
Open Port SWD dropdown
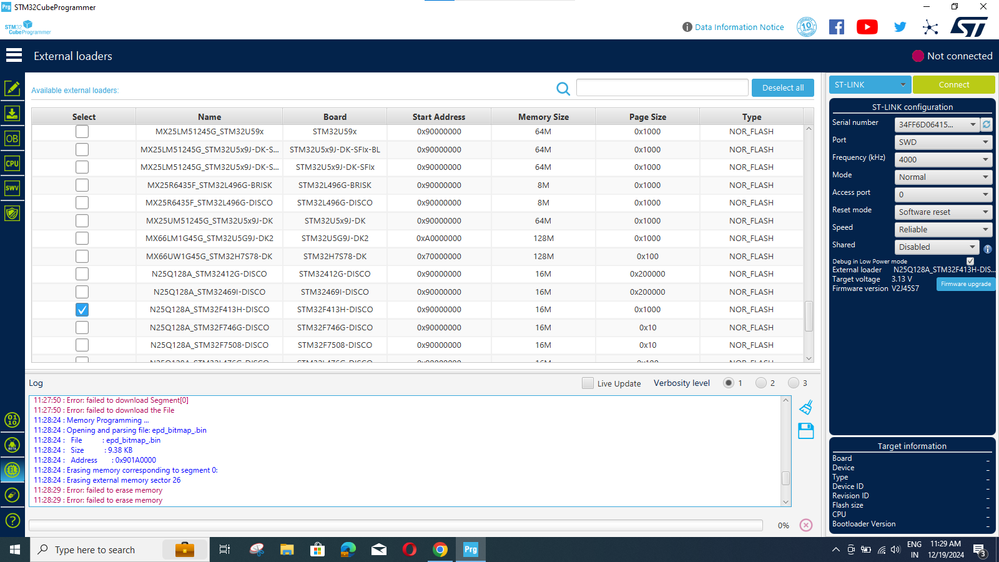(943, 142)
